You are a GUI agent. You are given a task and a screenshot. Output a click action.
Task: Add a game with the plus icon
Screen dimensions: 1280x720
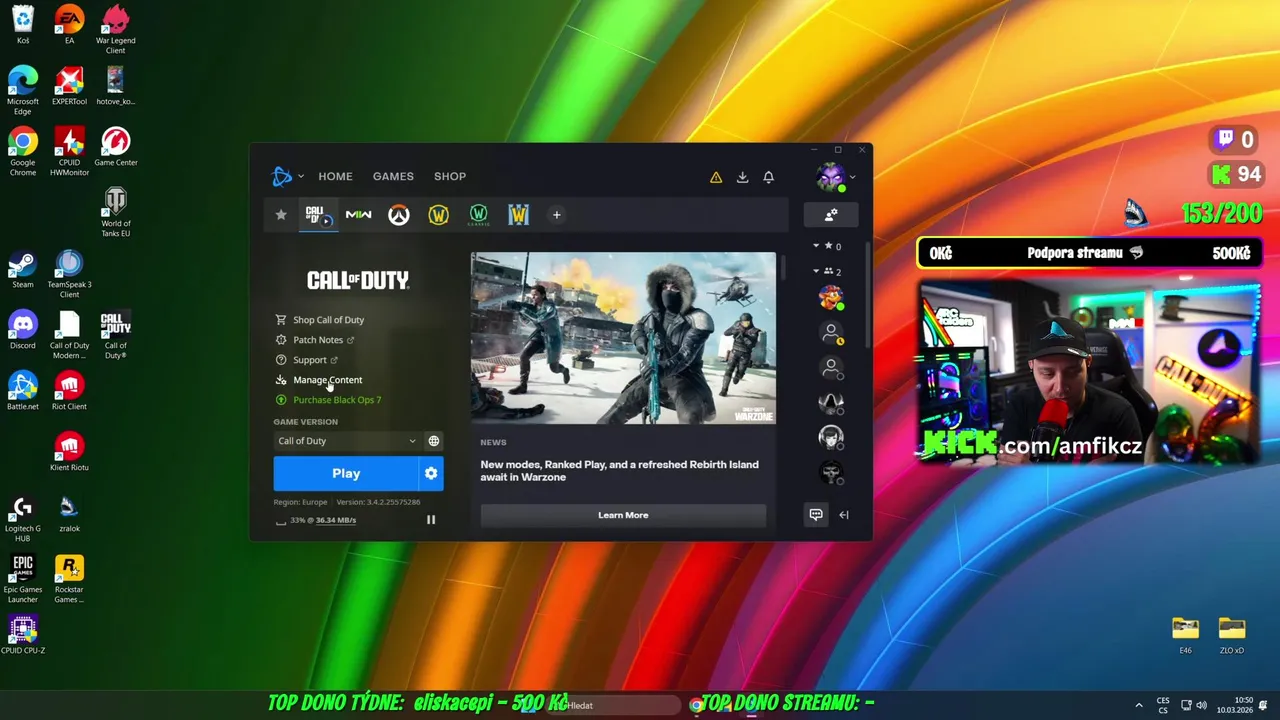tap(557, 215)
